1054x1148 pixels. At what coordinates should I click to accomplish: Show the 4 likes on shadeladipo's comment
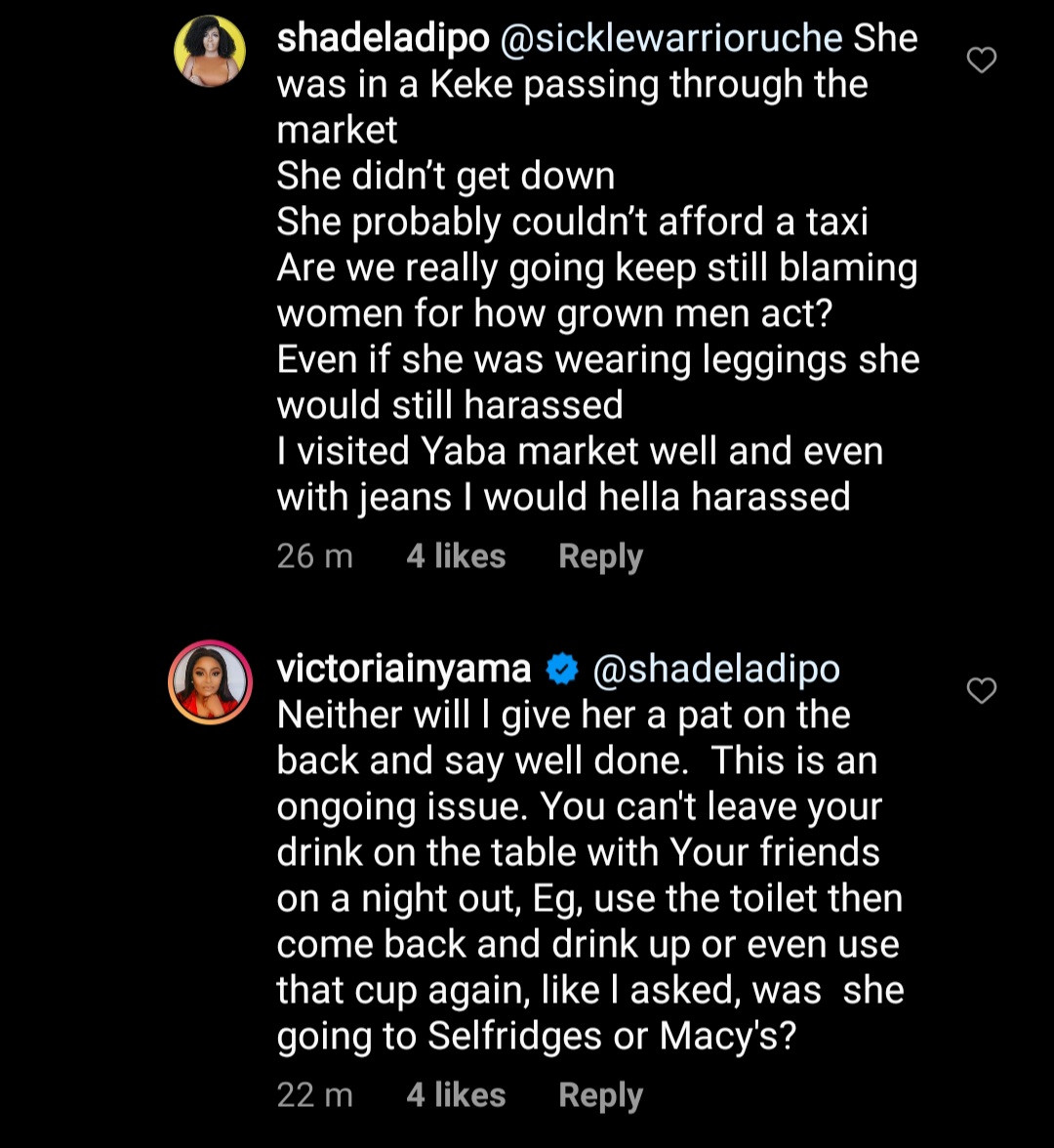(456, 557)
